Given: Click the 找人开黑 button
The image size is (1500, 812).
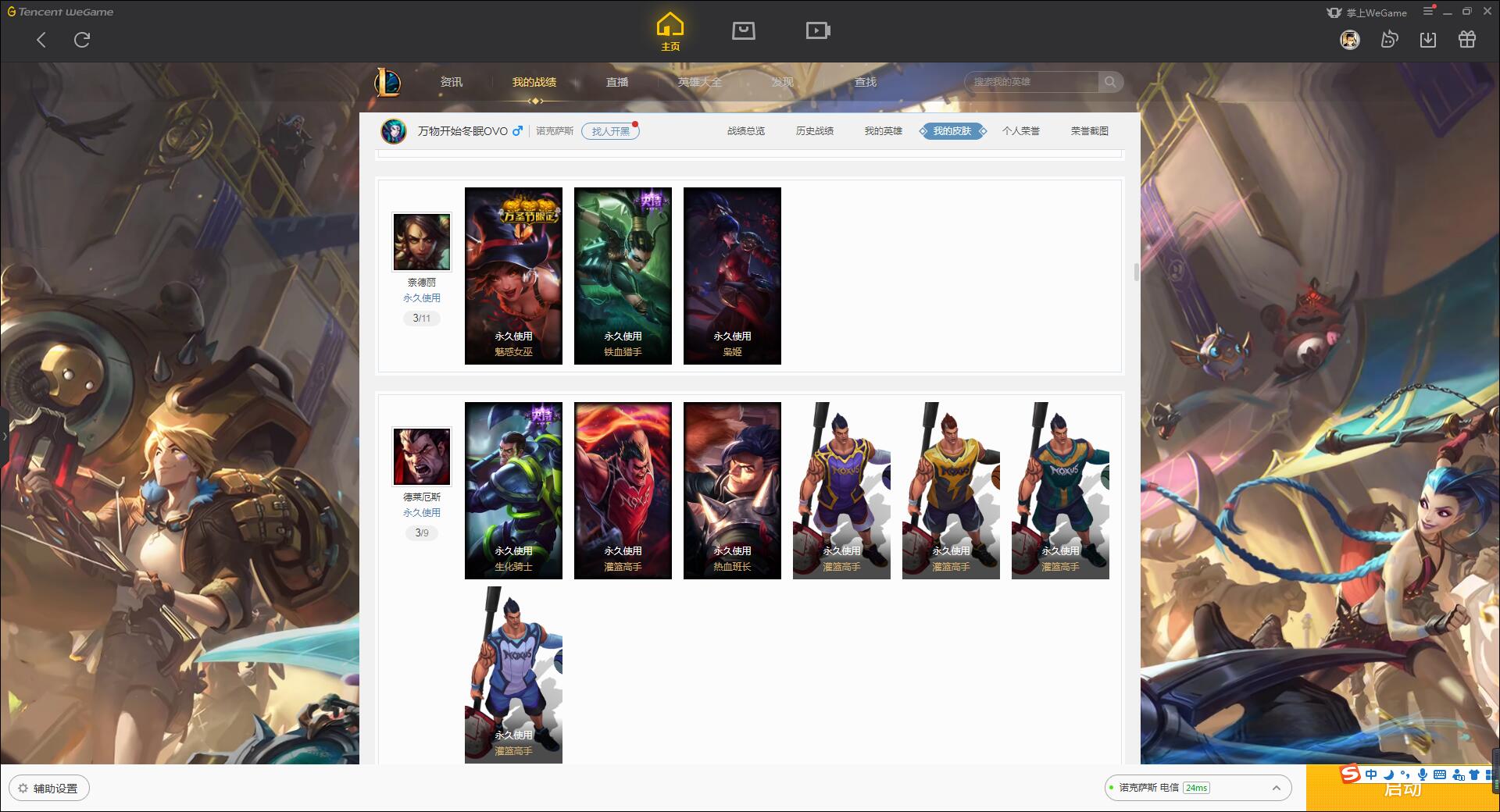Looking at the screenshot, I should 610,131.
